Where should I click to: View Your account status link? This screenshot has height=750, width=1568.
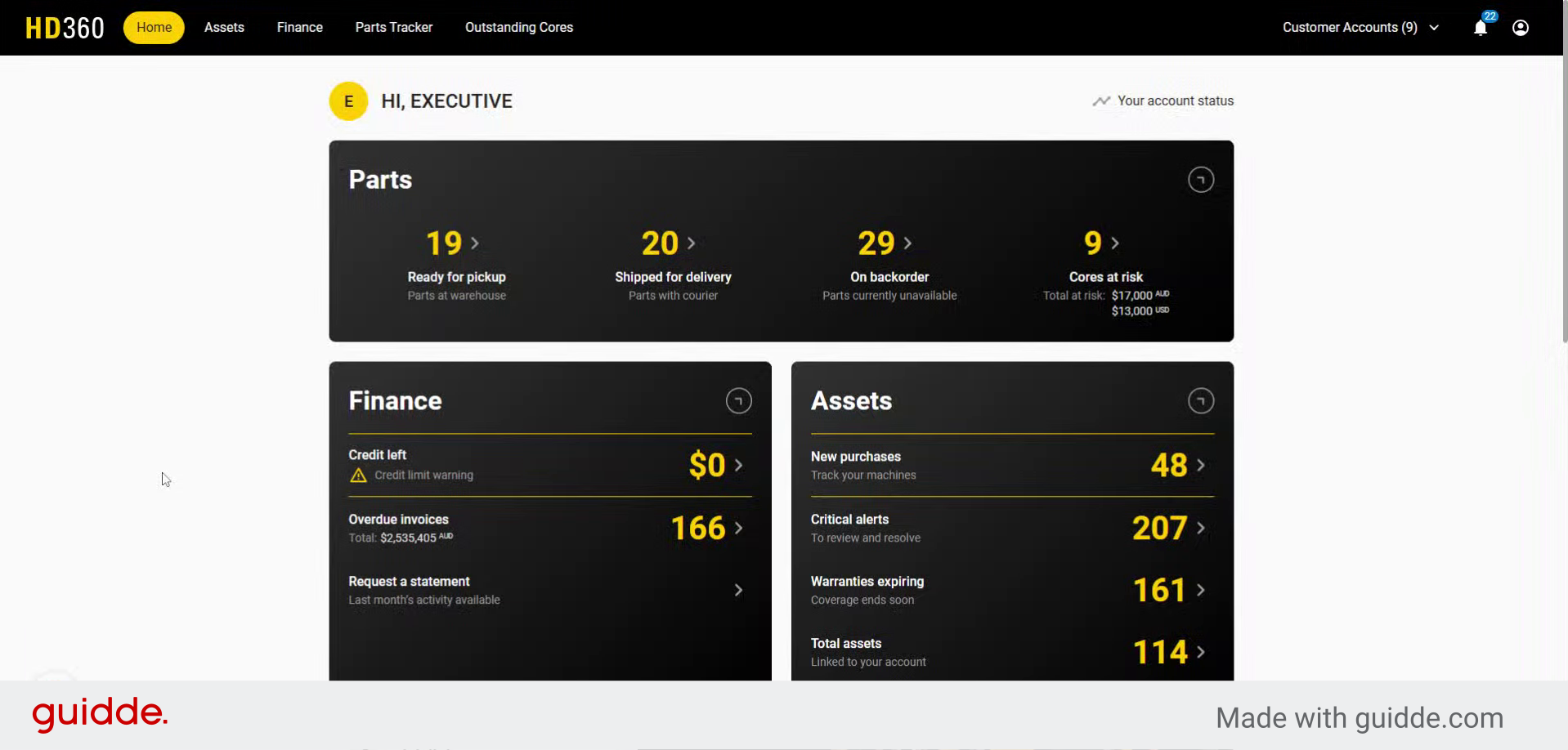click(x=1163, y=101)
